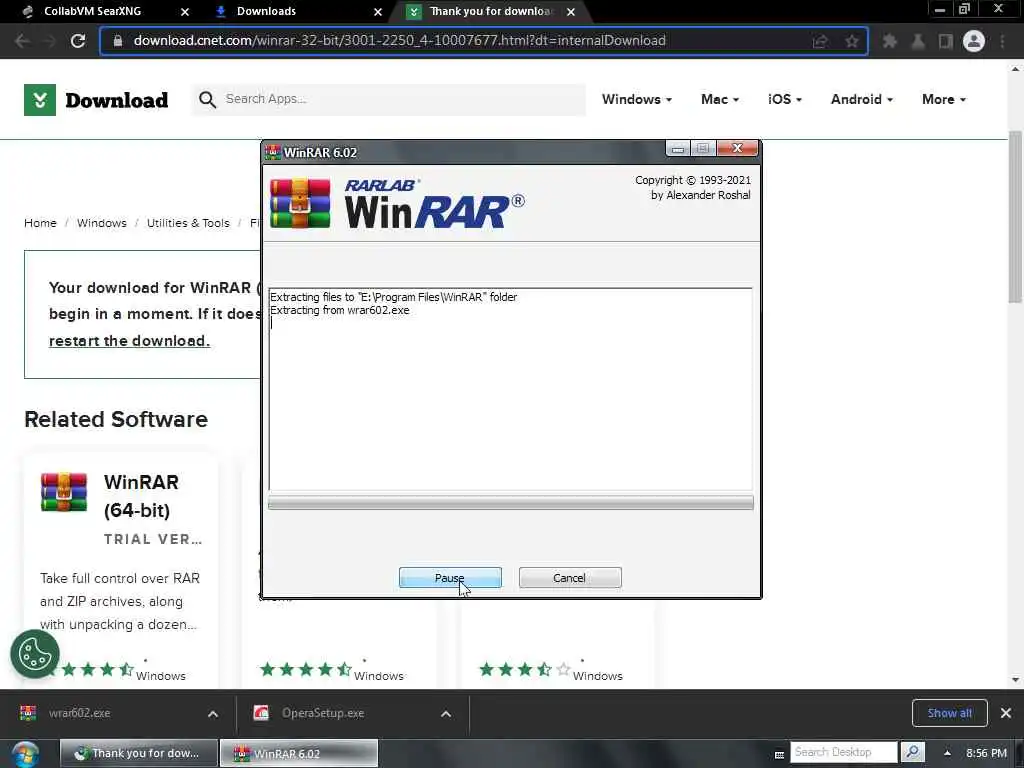Image resolution: width=1024 pixels, height=768 pixels.
Task: Show hidden system tray icons
Action: [x=947, y=753]
